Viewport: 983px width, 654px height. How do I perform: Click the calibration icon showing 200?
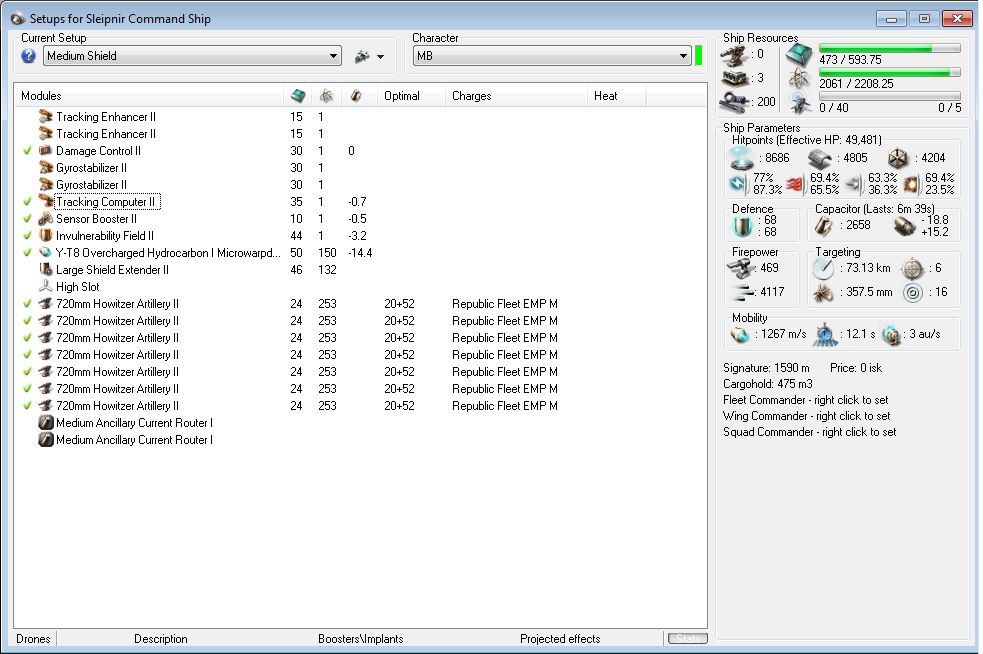[734, 101]
